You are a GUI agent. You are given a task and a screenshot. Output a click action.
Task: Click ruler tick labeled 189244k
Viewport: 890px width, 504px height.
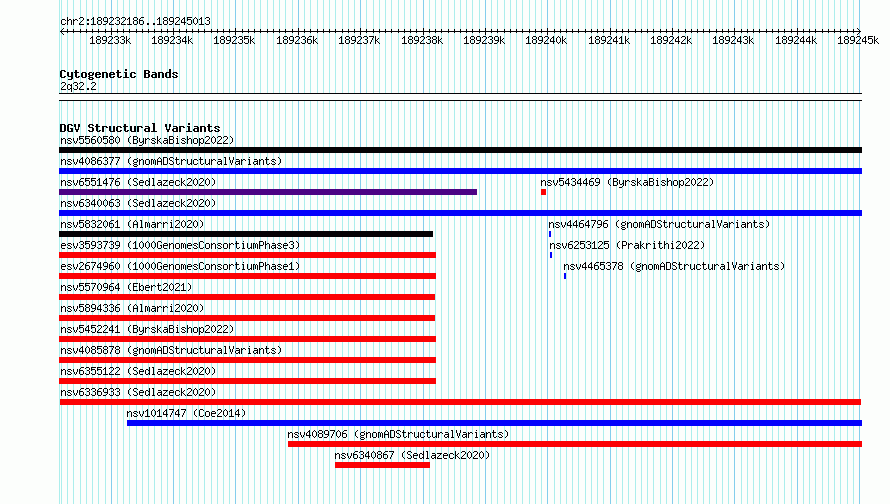tap(796, 40)
